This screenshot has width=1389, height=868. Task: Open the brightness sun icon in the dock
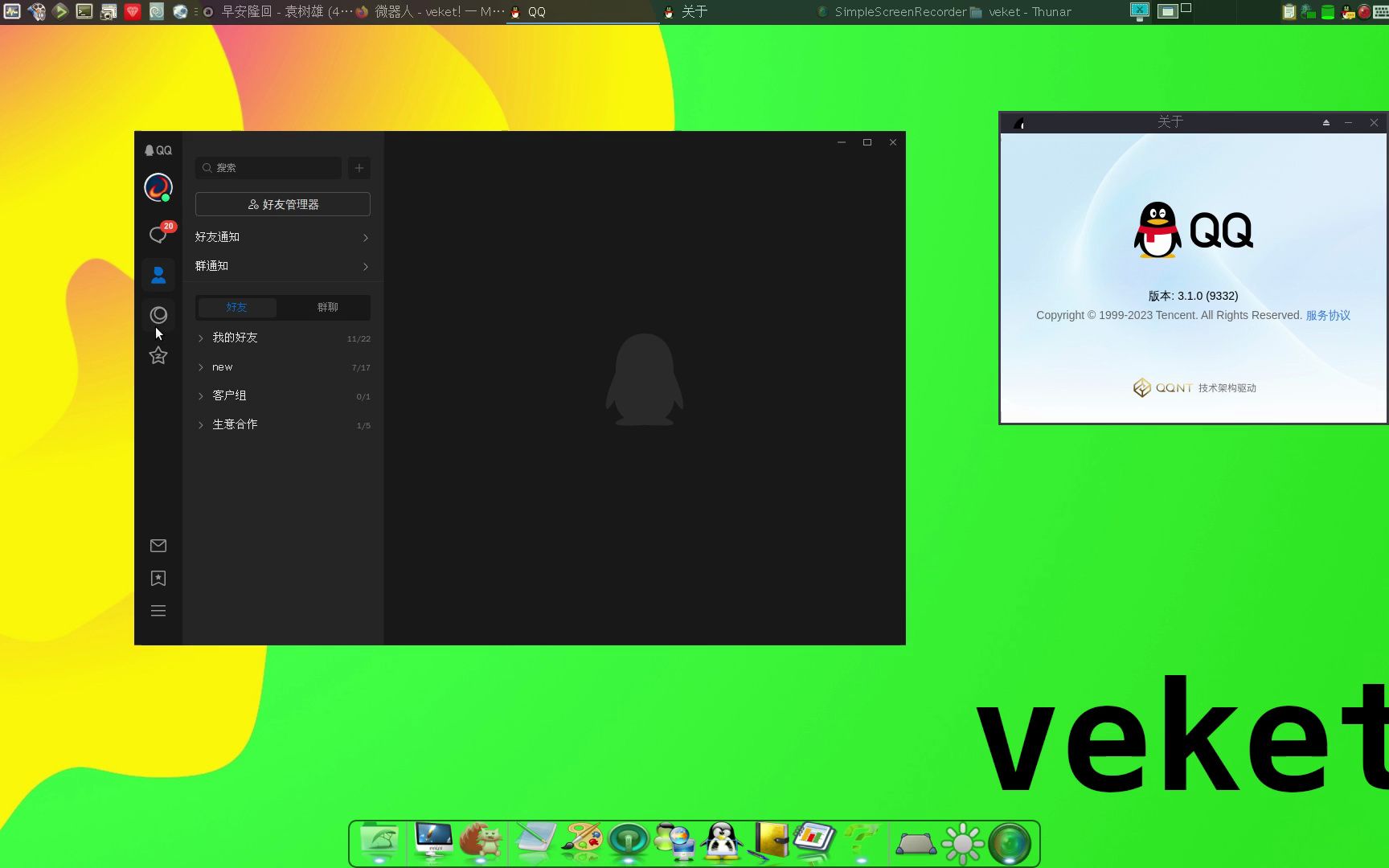click(962, 844)
